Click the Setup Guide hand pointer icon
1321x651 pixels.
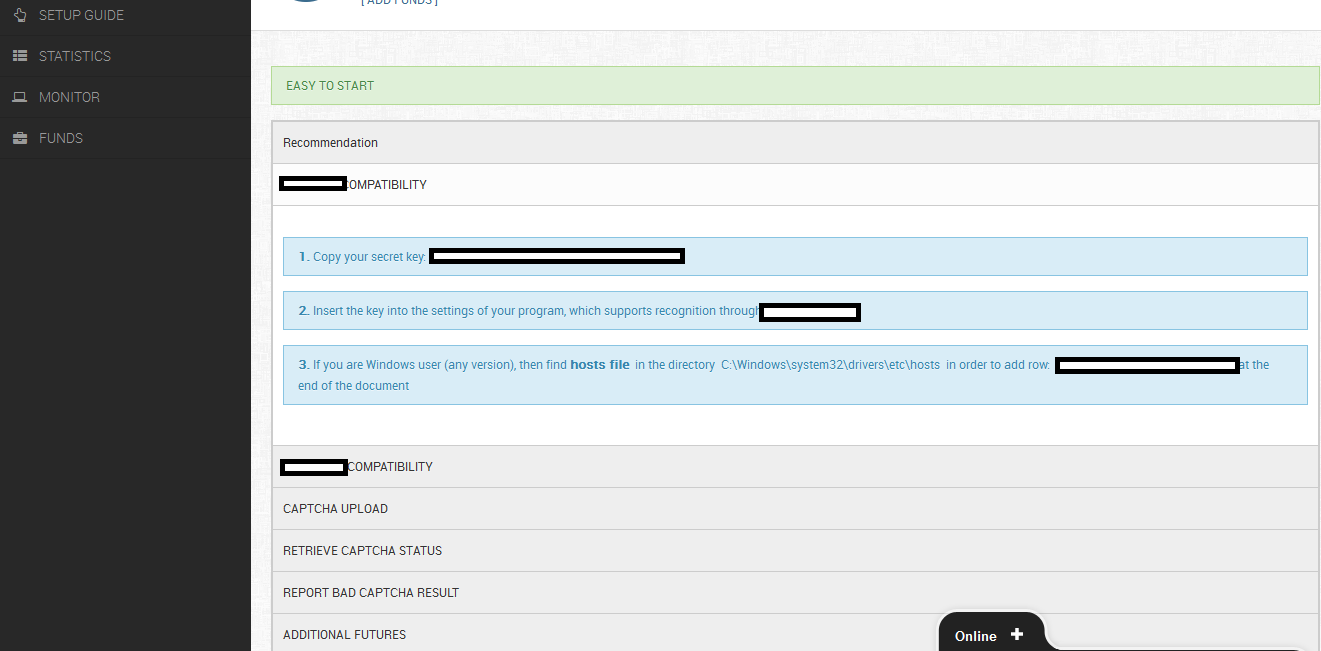coord(20,15)
